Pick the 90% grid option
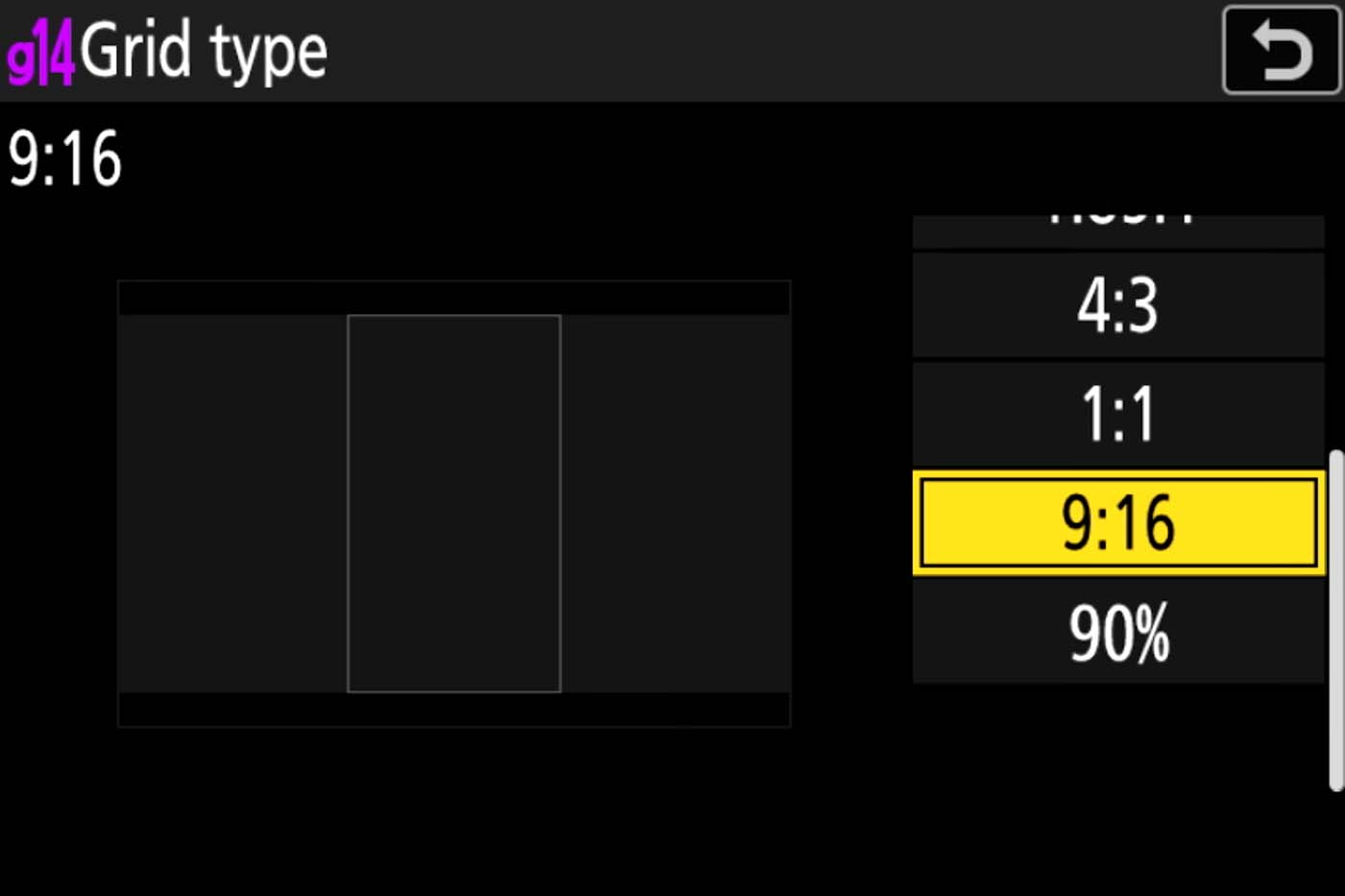The height and width of the screenshot is (896, 1345). pyautogui.click(x=1117, y=633)
